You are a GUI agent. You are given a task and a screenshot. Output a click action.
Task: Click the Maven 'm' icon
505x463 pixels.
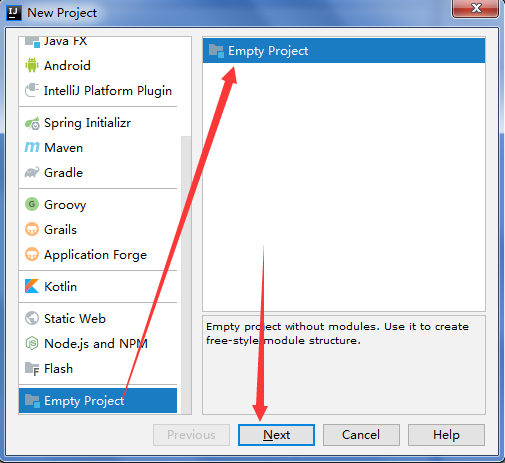pyautogui.click(x=32, y=147)
